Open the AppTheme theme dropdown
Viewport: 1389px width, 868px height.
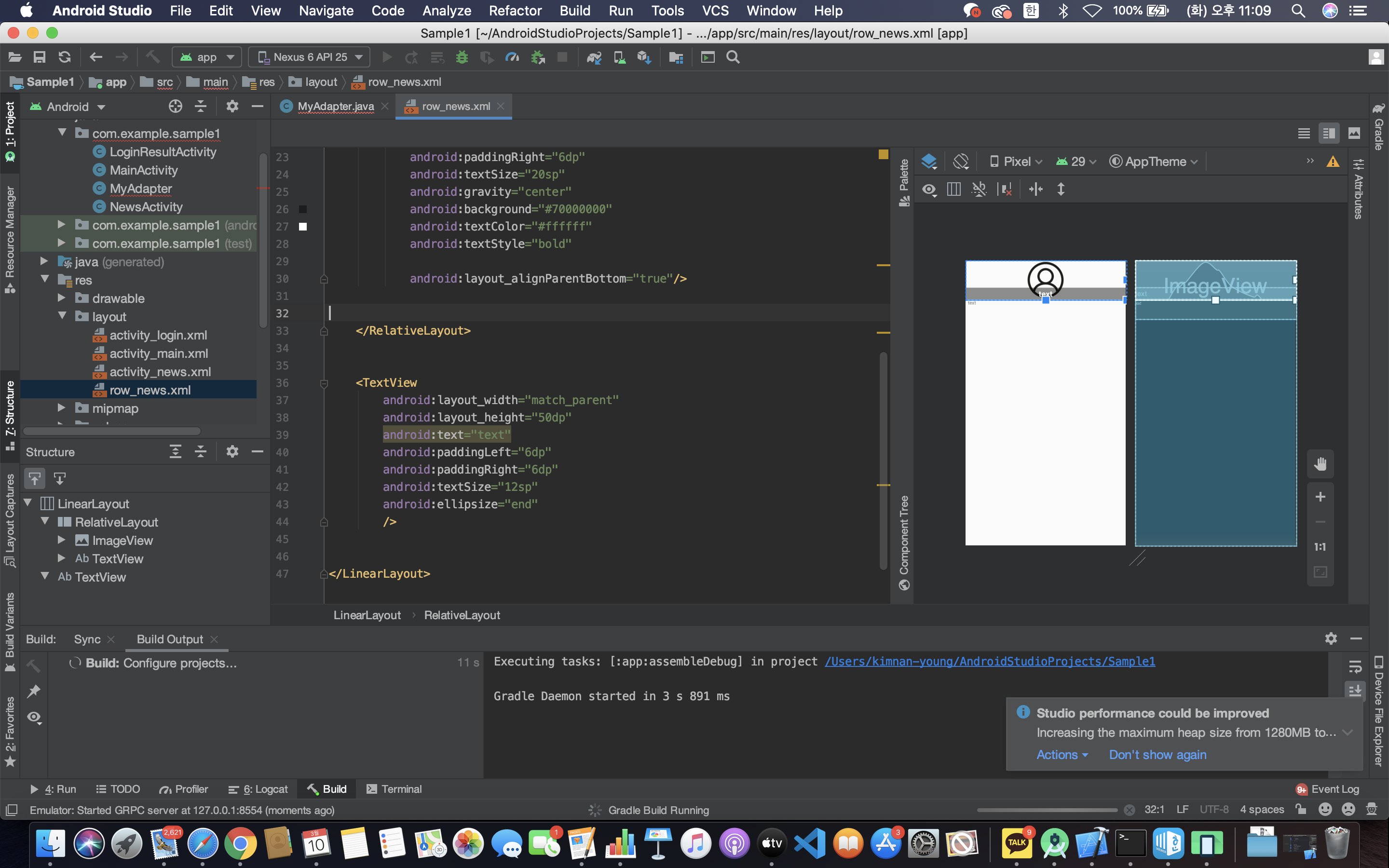1154,162
